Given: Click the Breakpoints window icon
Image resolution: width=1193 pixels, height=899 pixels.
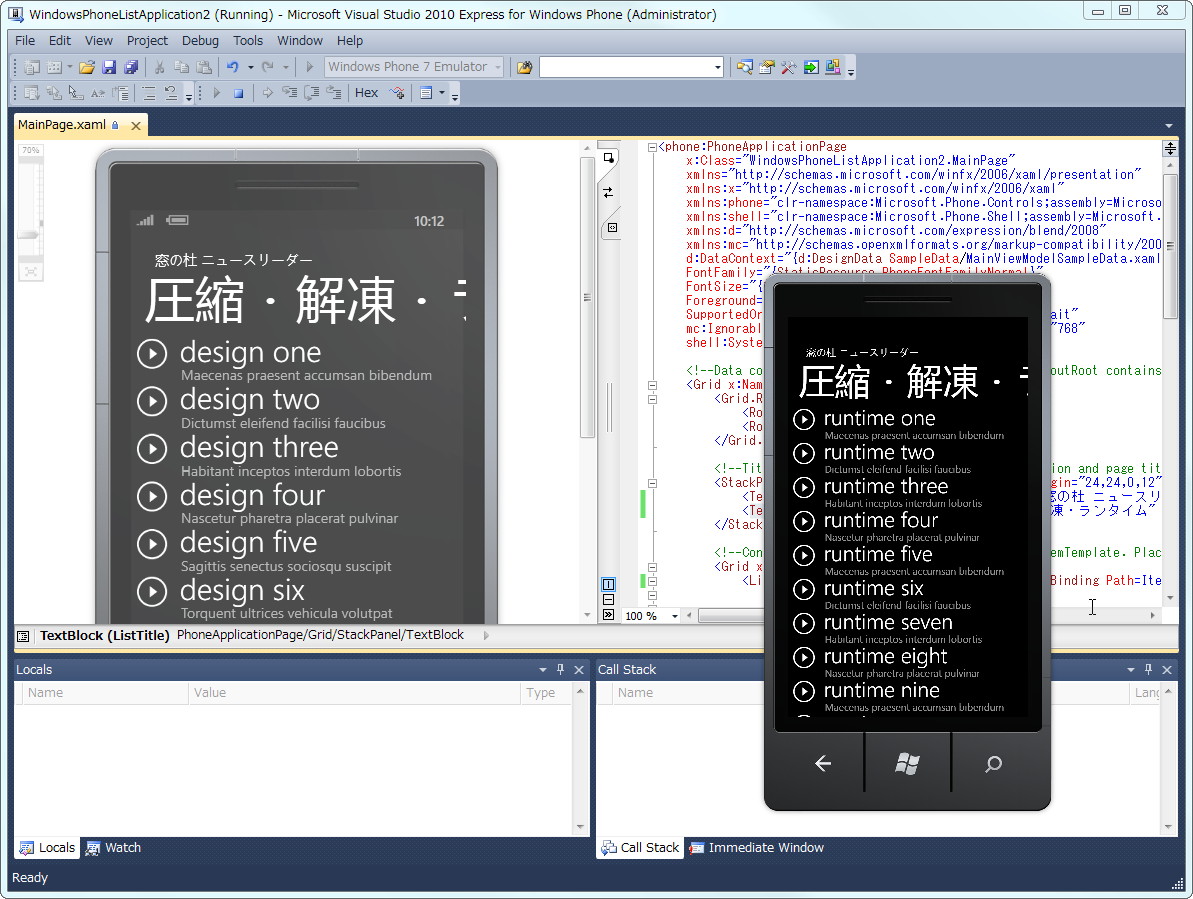Looking at the screenshot, I should pos(426,93).
